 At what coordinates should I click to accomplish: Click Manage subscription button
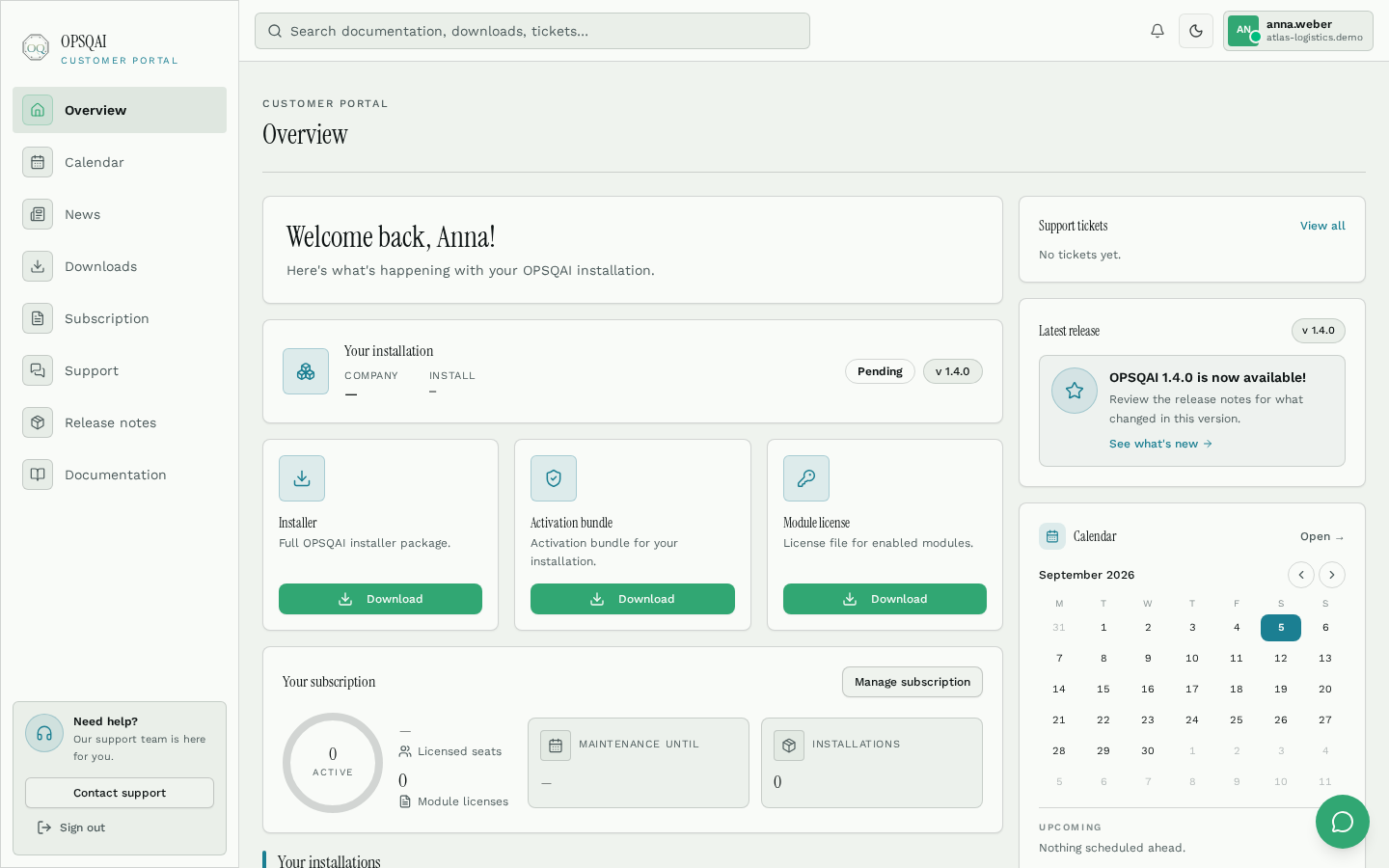point(912,682)
